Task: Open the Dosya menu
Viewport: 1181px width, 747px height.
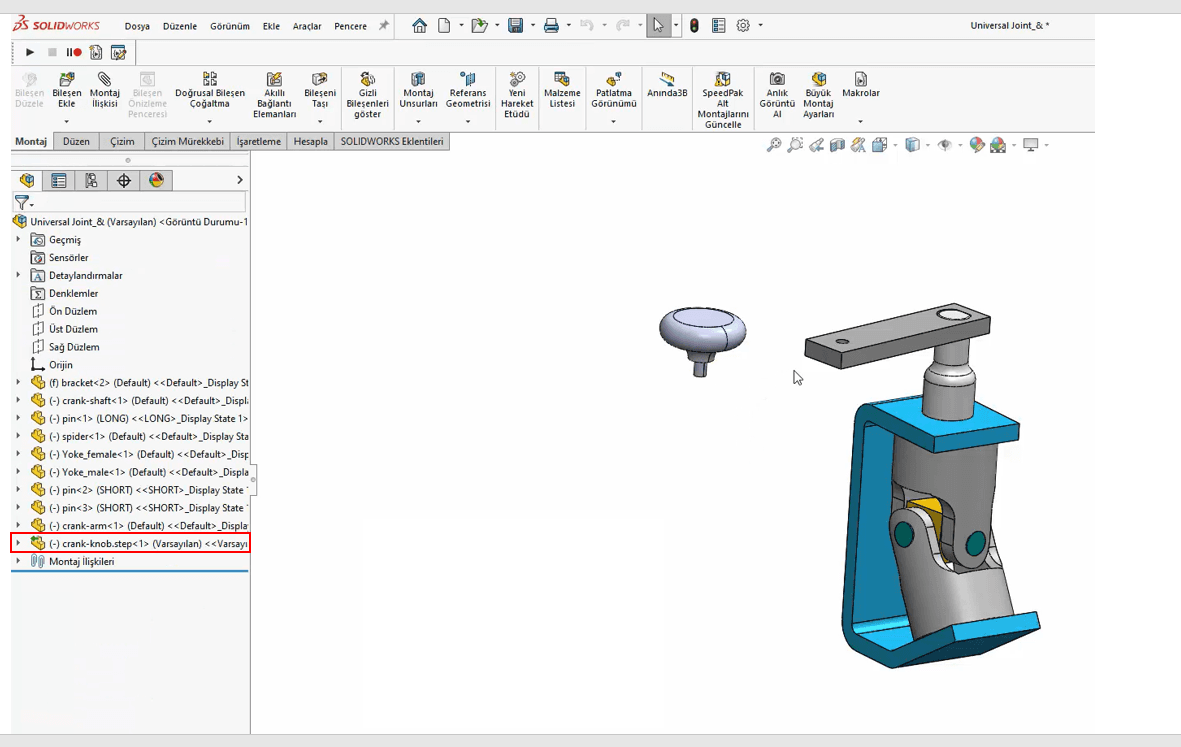Action: [x=137, y=26]
